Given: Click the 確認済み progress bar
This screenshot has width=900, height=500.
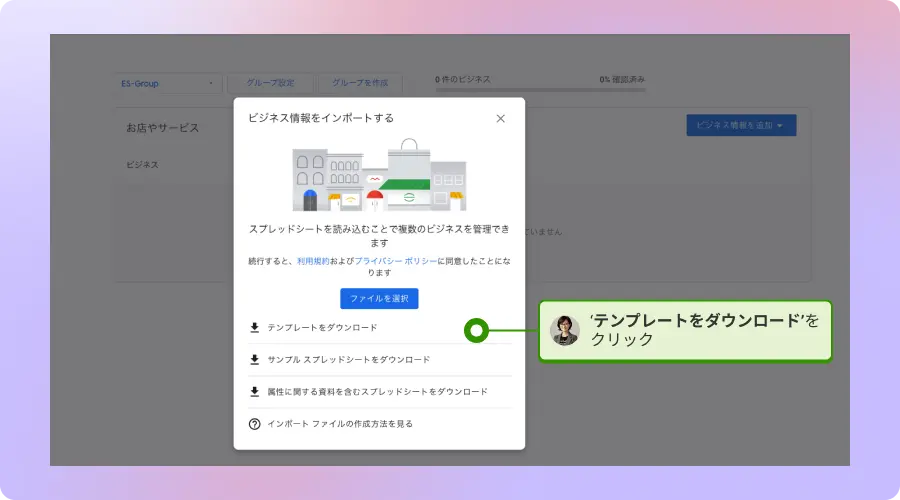Looking at the screenshot, I should (540, 90).
